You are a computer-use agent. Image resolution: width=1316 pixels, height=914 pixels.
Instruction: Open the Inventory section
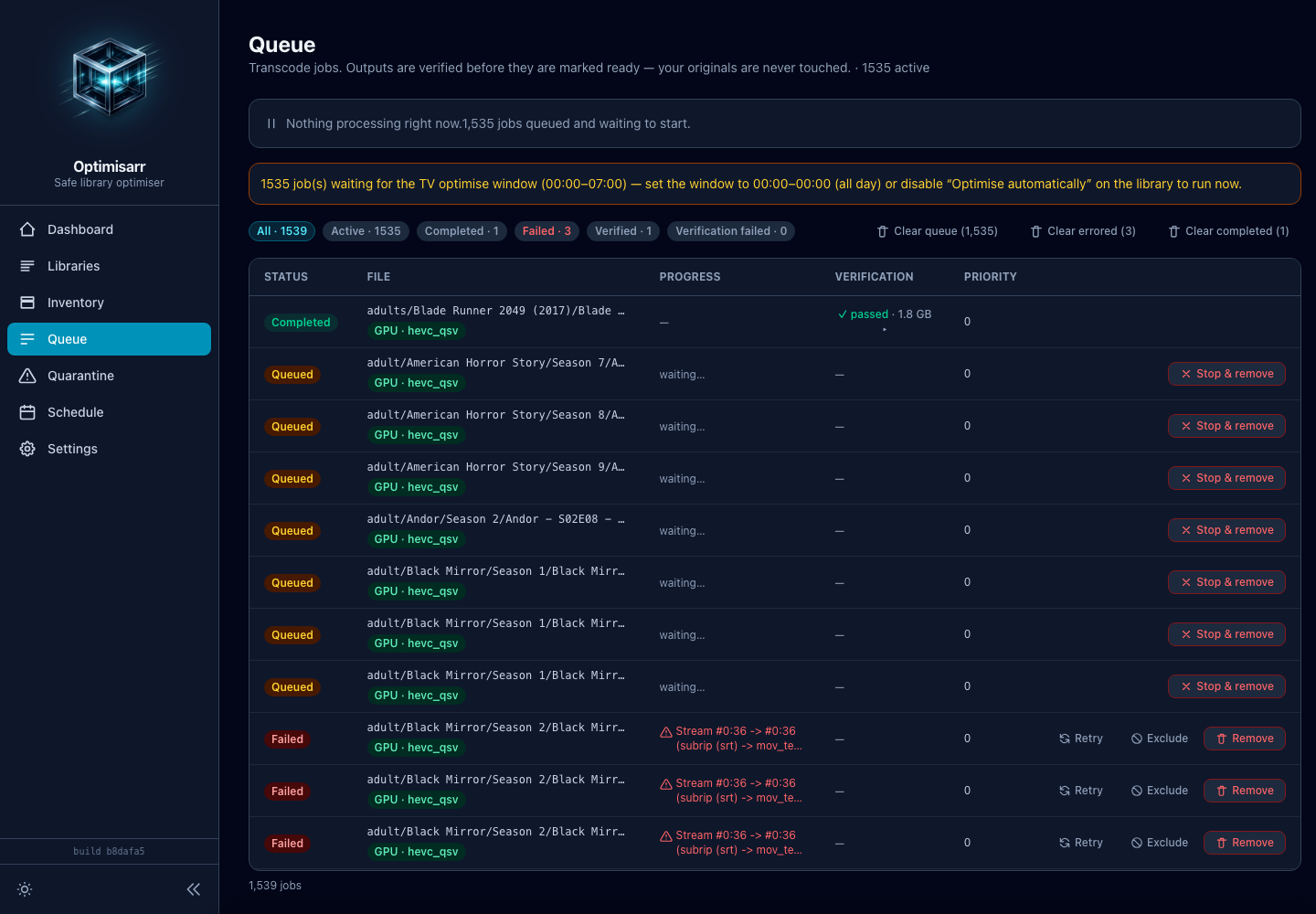click(x=109, y=303)
